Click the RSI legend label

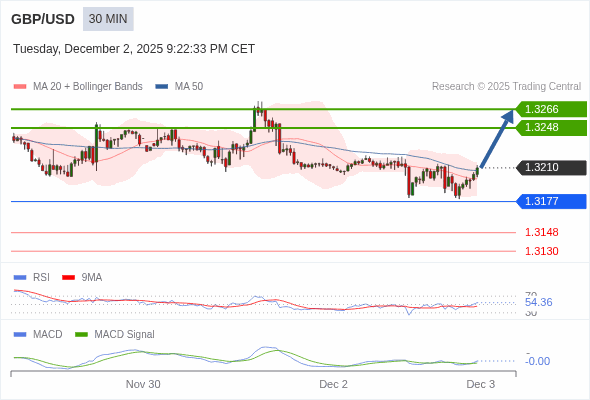(41, 278)
